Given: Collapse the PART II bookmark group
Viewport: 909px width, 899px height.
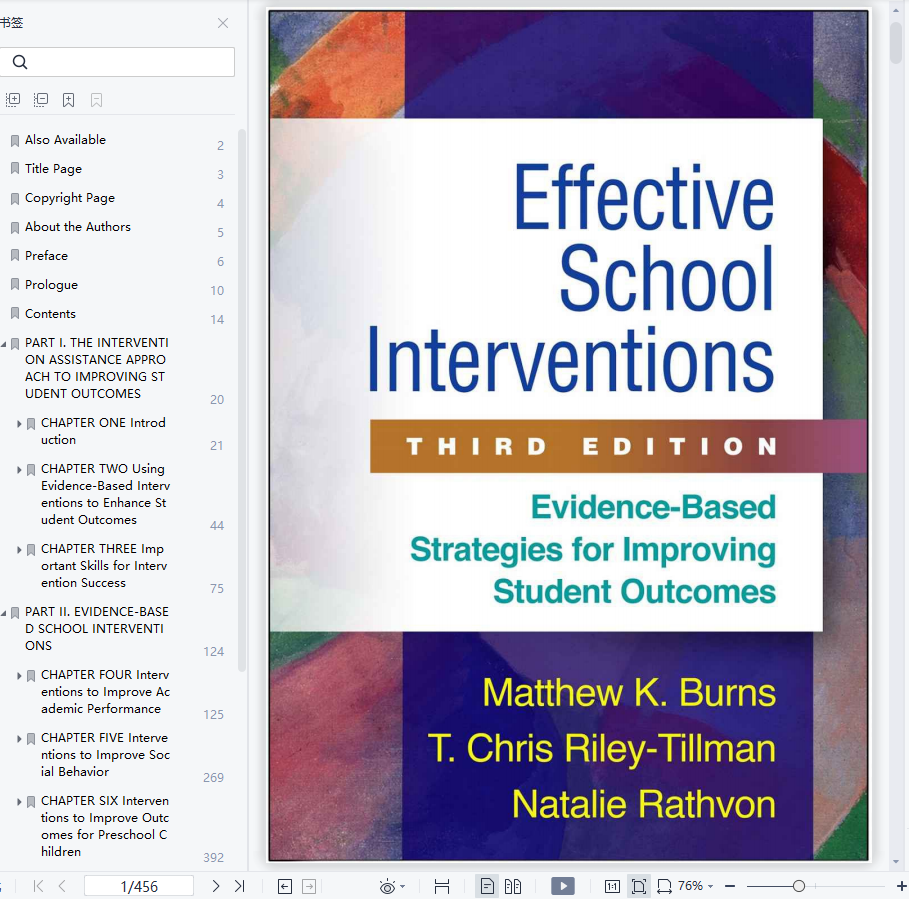Looking at the screenshot, I should click(x=4, y=613).
